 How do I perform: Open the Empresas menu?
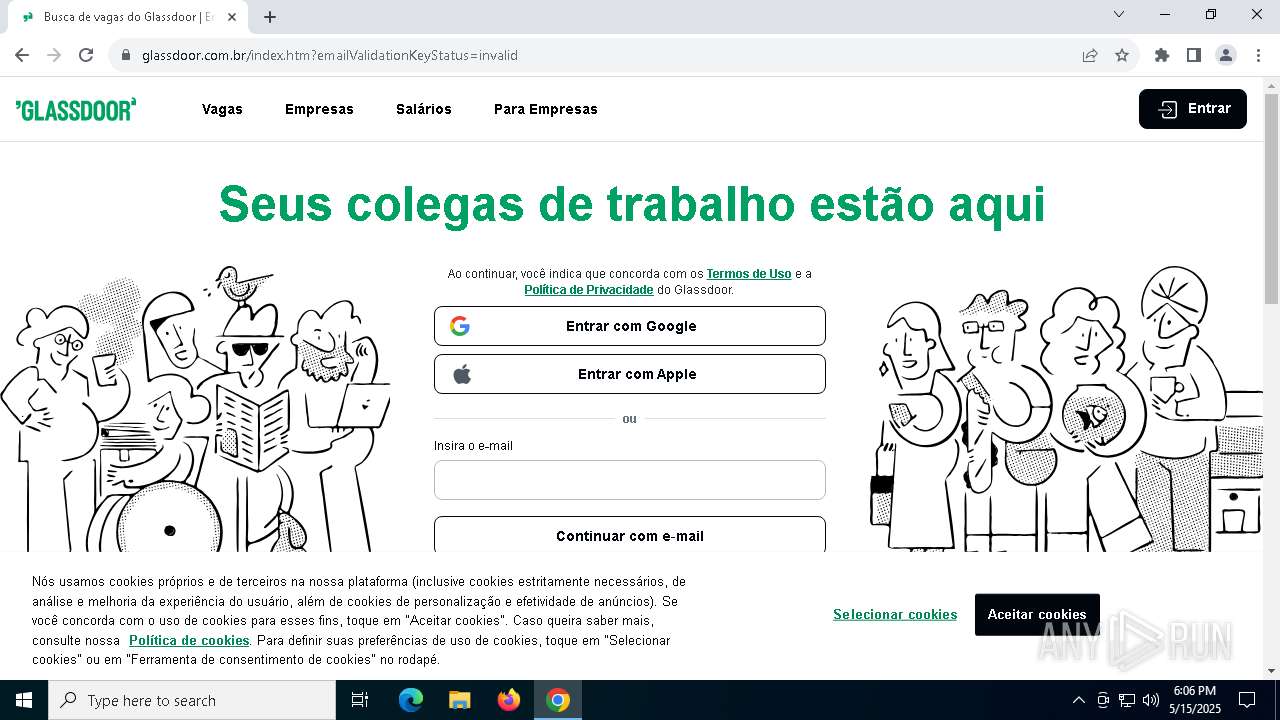pyautogui.click(x=319, y=109)
